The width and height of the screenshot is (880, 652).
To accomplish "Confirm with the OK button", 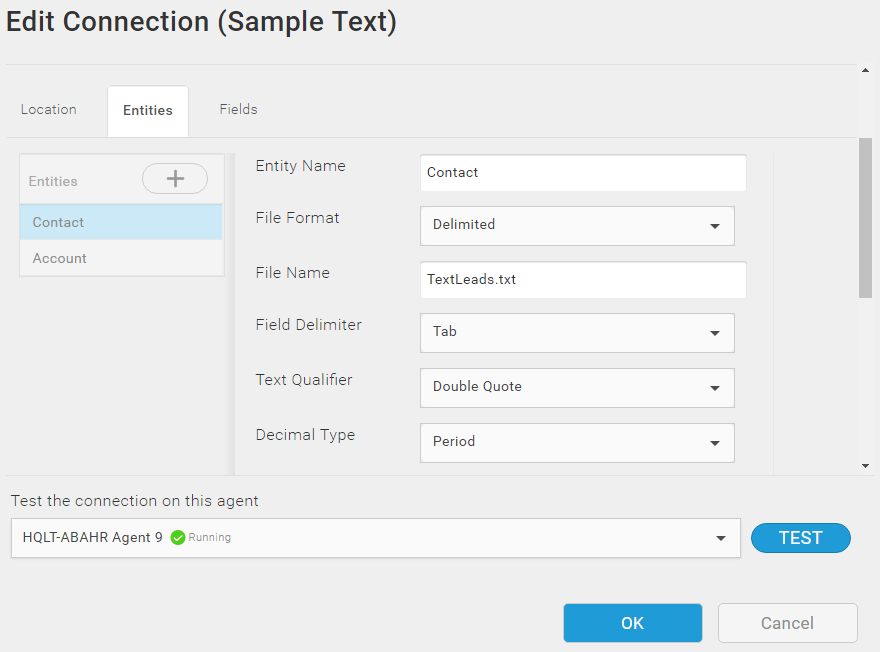I will (632, 623).
